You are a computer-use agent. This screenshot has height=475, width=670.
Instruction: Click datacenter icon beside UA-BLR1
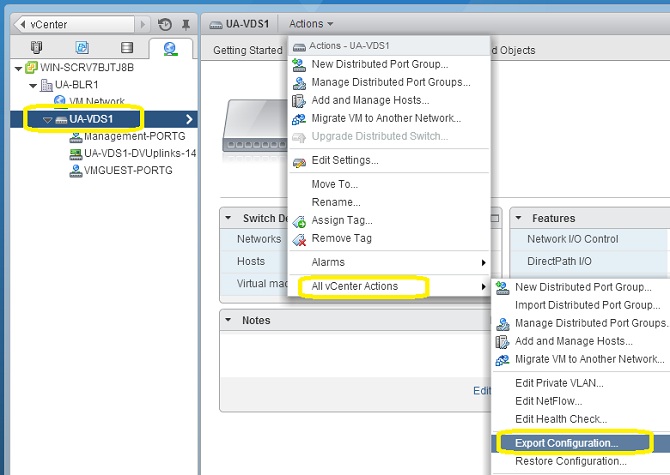pos(46,85)
